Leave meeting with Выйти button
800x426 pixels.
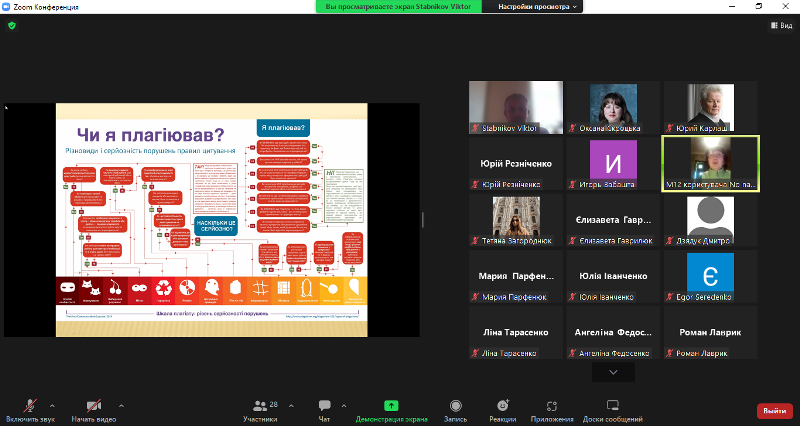[x=774, y=411]
